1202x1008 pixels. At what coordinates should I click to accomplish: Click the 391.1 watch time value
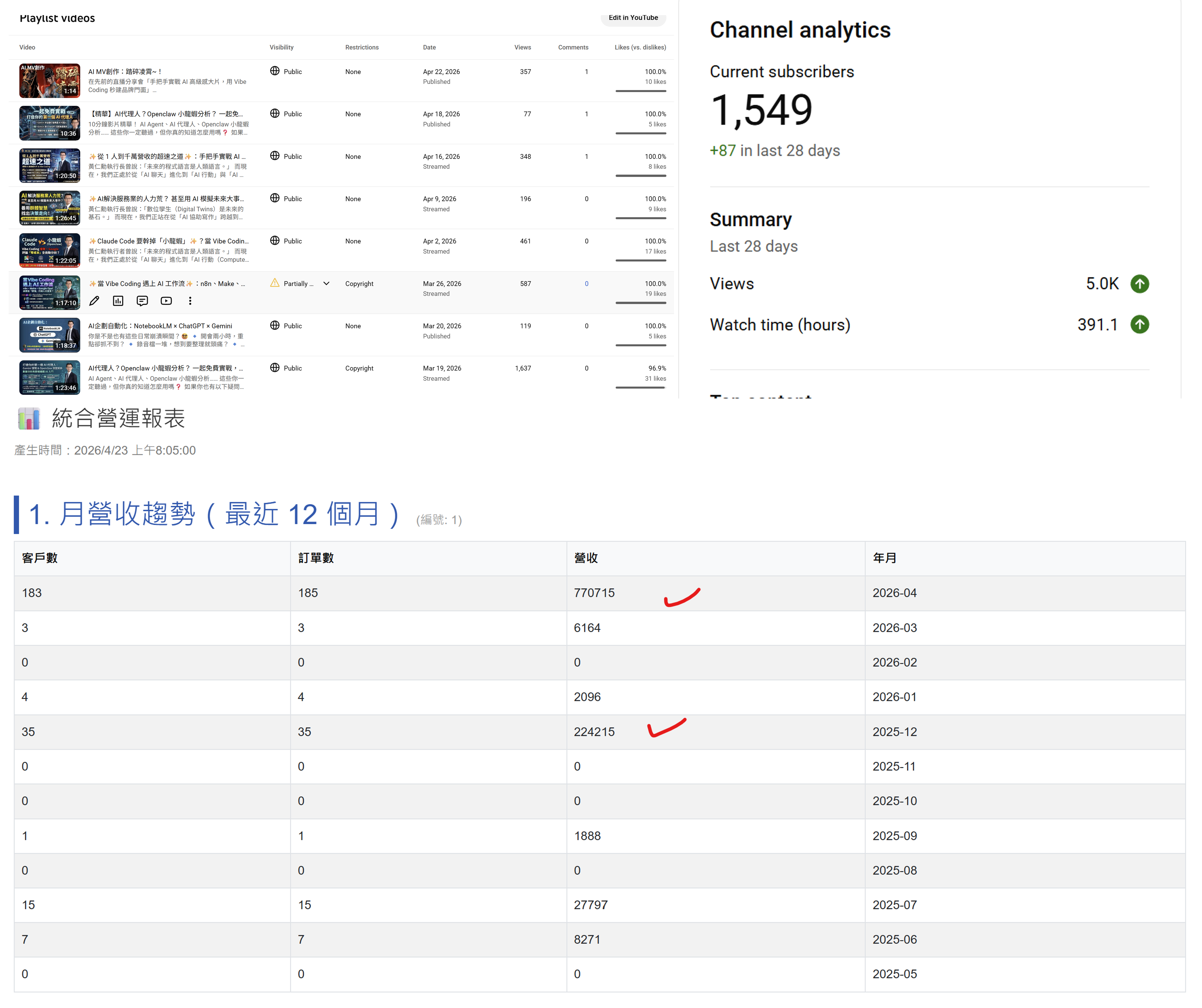tap(1098, 324)
